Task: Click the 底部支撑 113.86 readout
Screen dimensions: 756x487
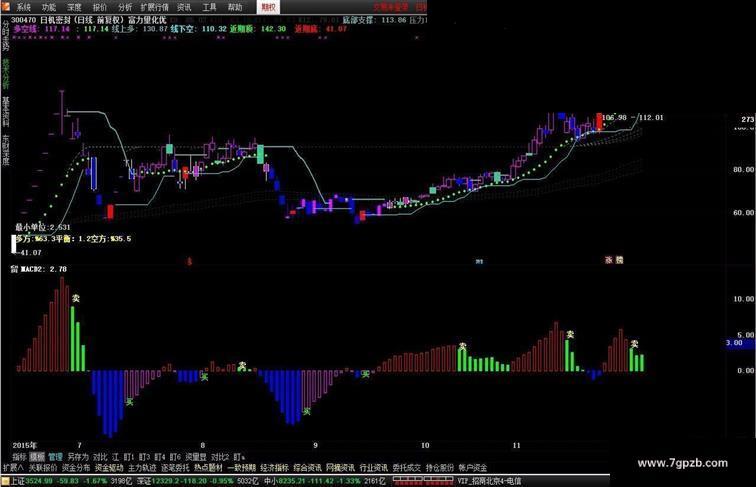Action: click(374, 20)
